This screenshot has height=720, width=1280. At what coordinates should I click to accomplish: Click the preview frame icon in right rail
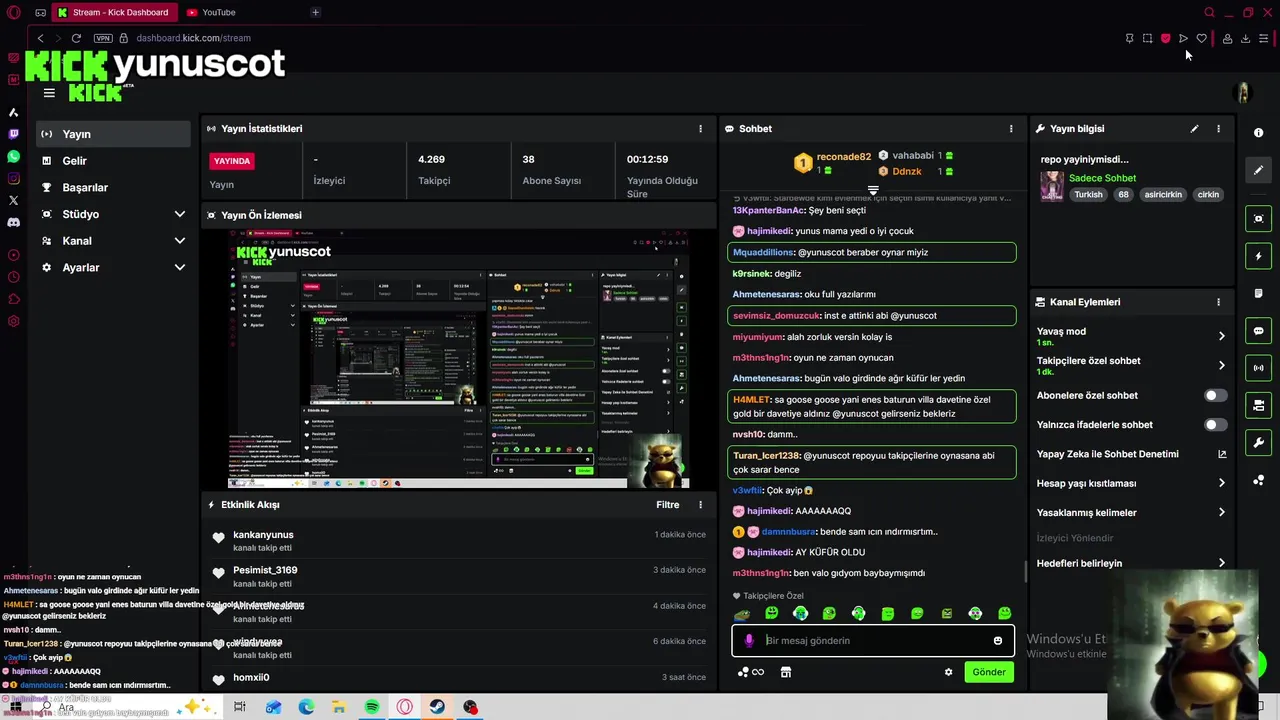click(x=1258, y=219)
